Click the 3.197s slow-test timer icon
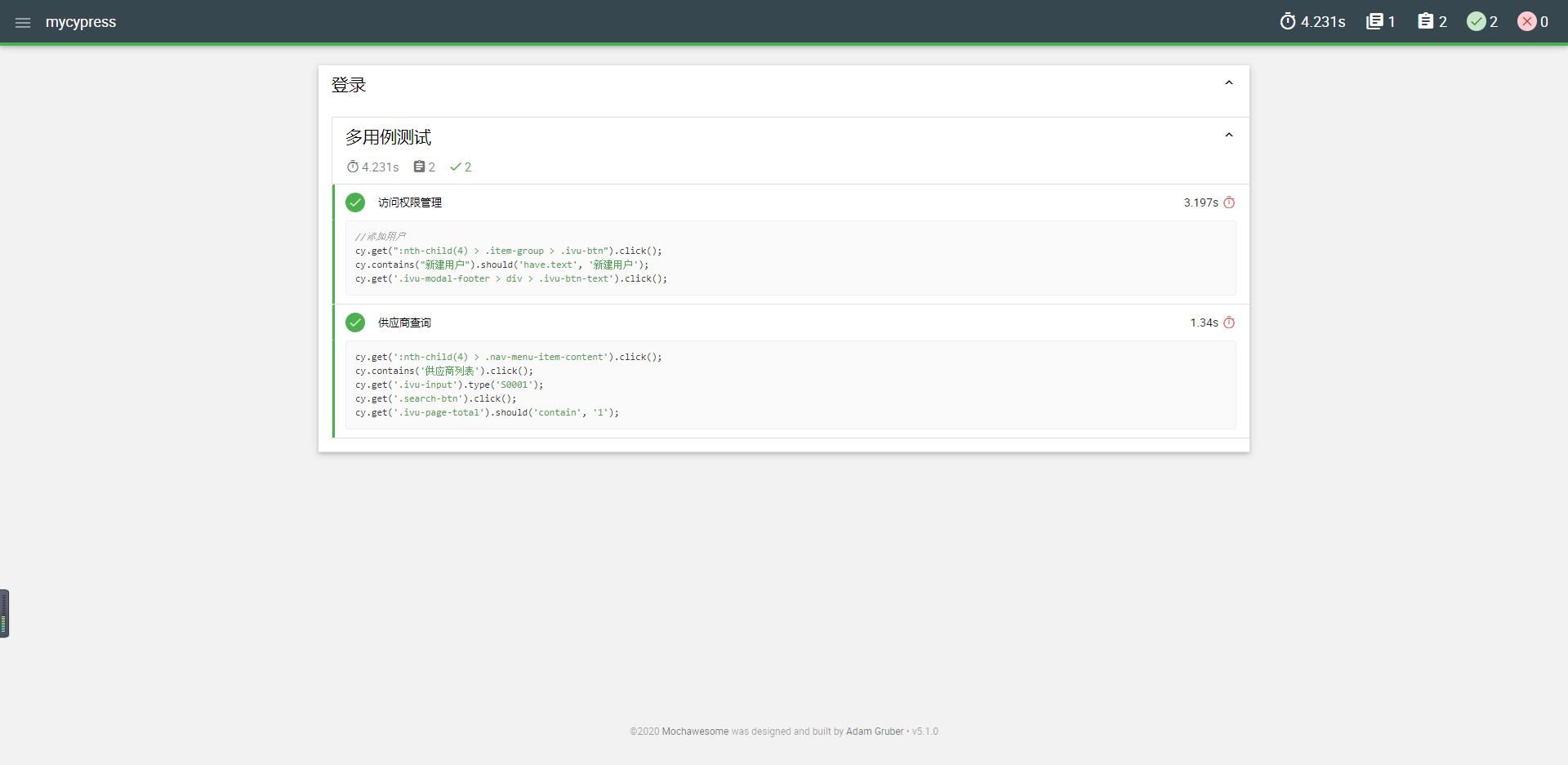This screenshot has height=765, width=1568. point(1229,202)
